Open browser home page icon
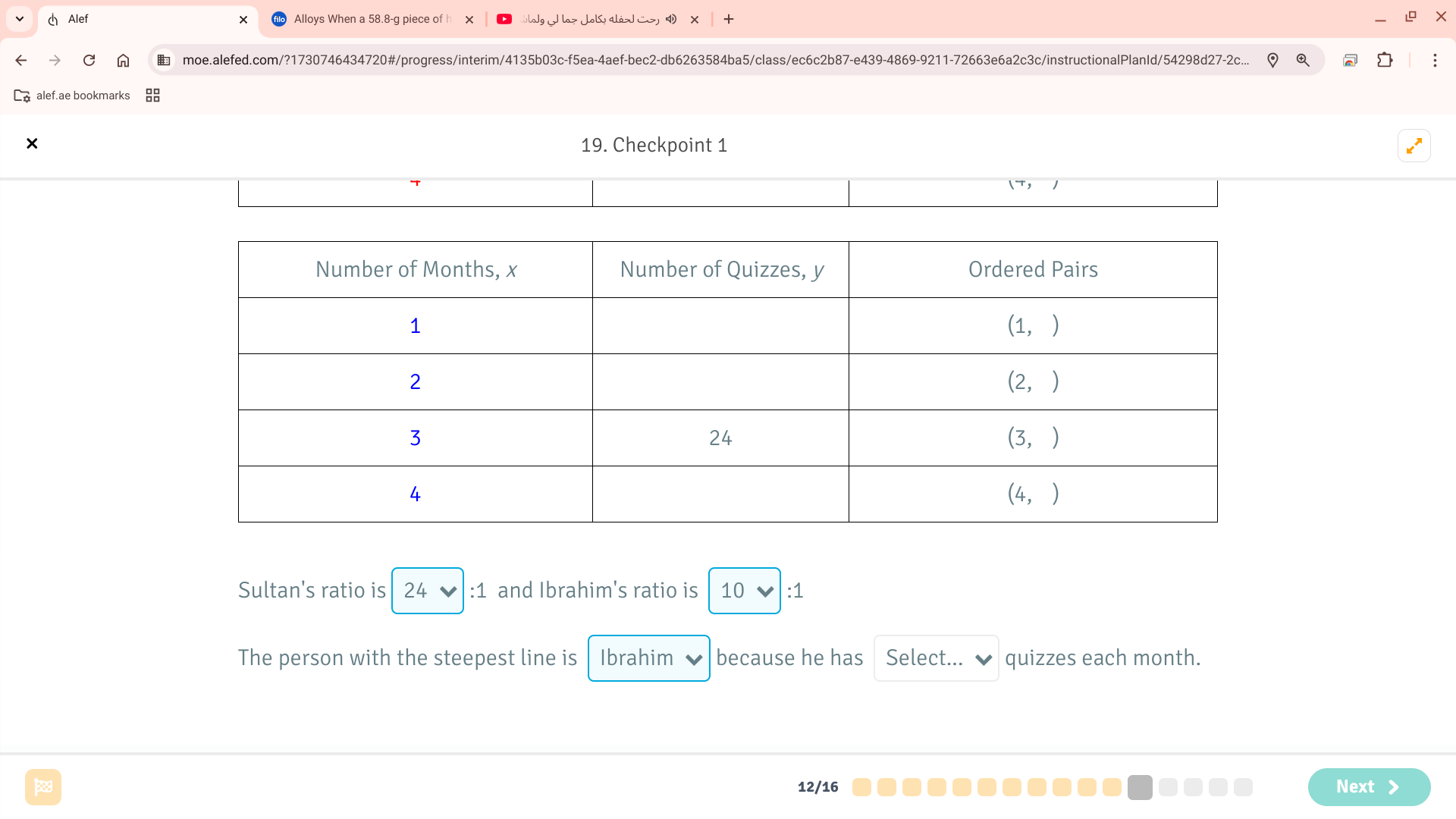 point(123,60)
